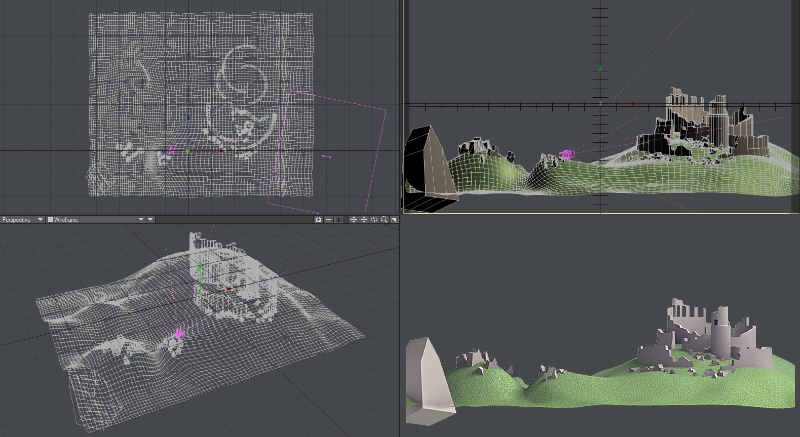
Task: Click the download-arrow icon in viewport header
Action: [318, 219]
